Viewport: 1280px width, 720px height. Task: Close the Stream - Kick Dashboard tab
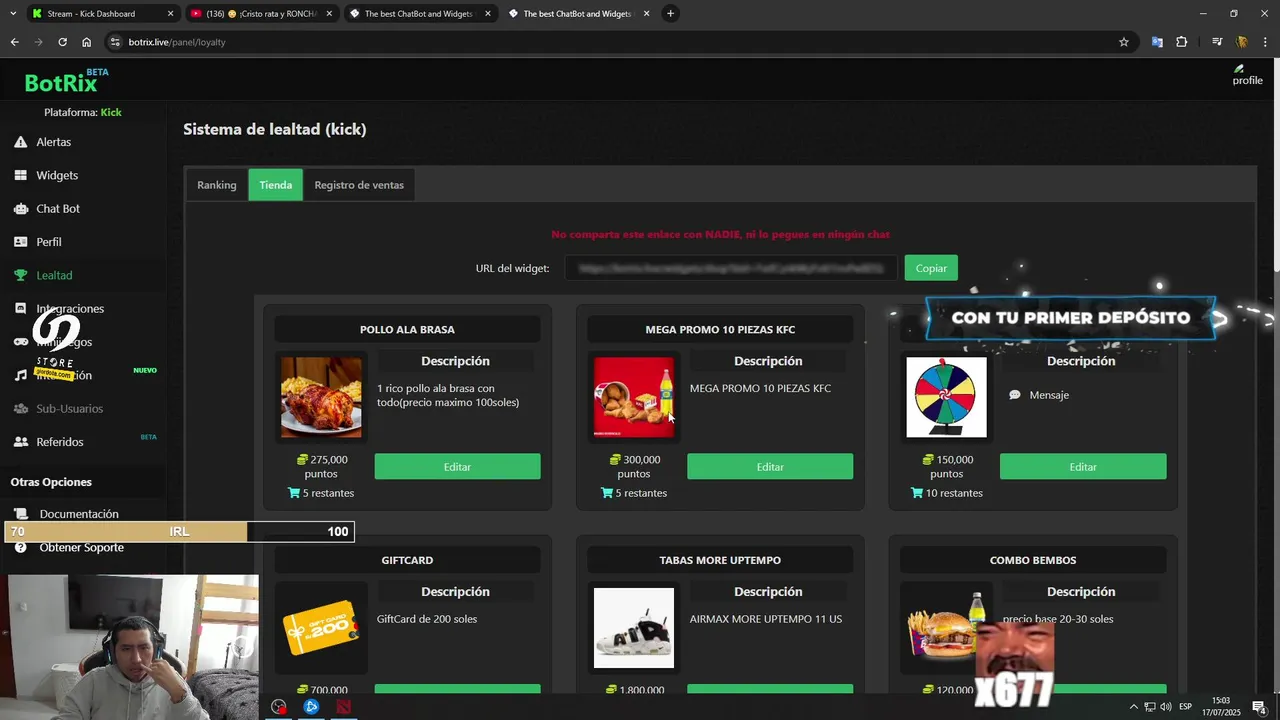coord(170,13)
